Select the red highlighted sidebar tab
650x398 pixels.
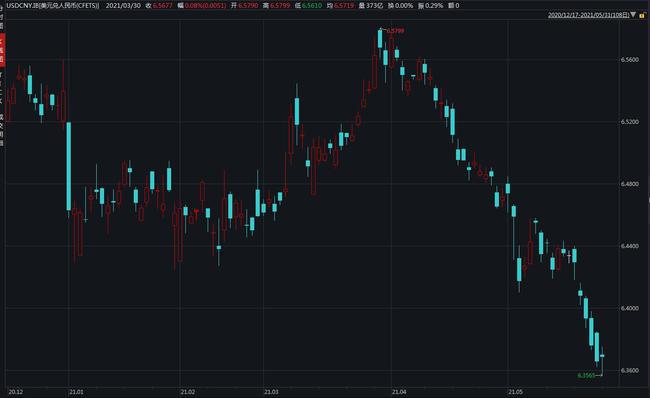tap(2, 50)
